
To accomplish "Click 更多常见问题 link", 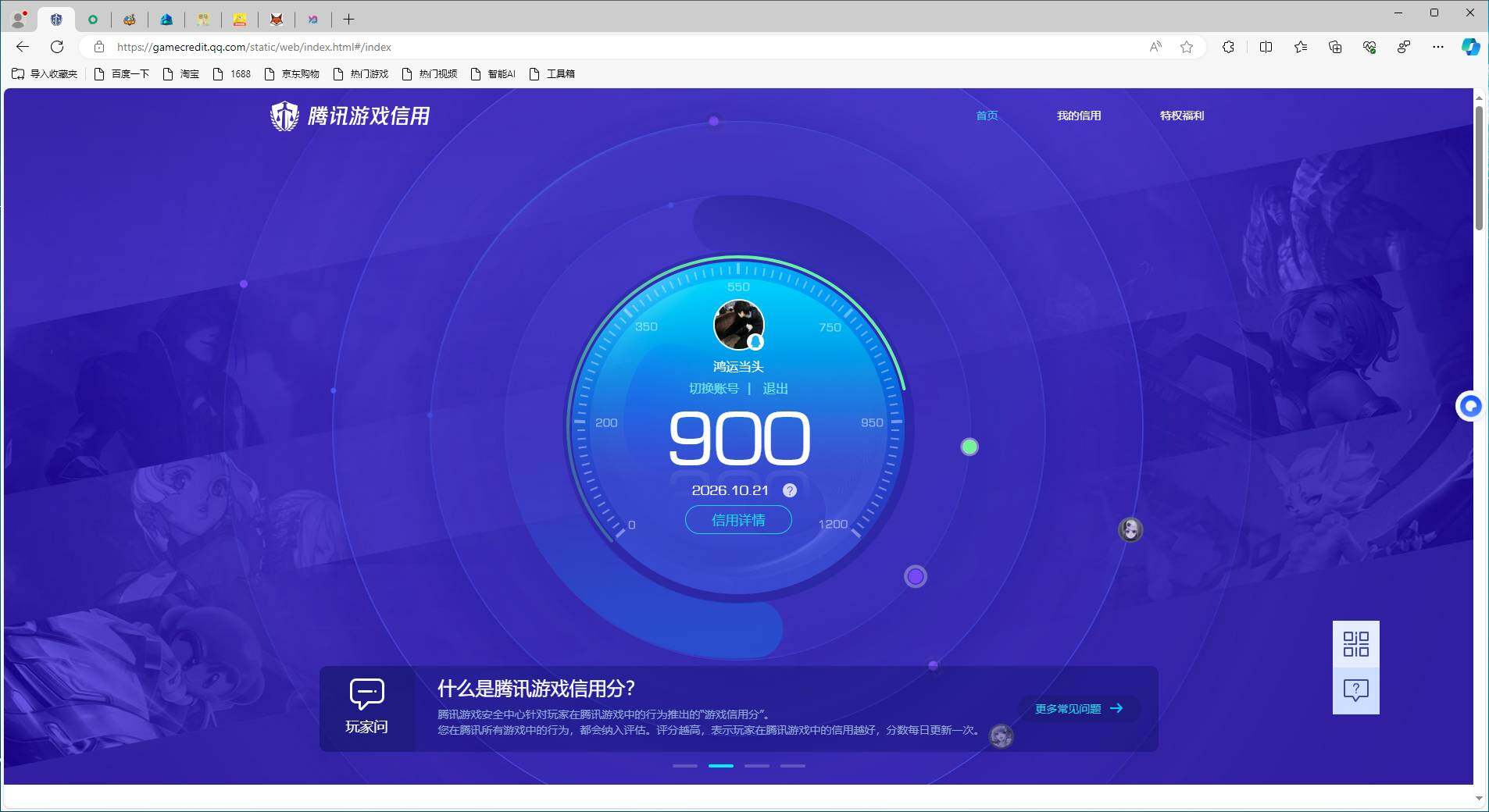I will (x=1079, y=708).
